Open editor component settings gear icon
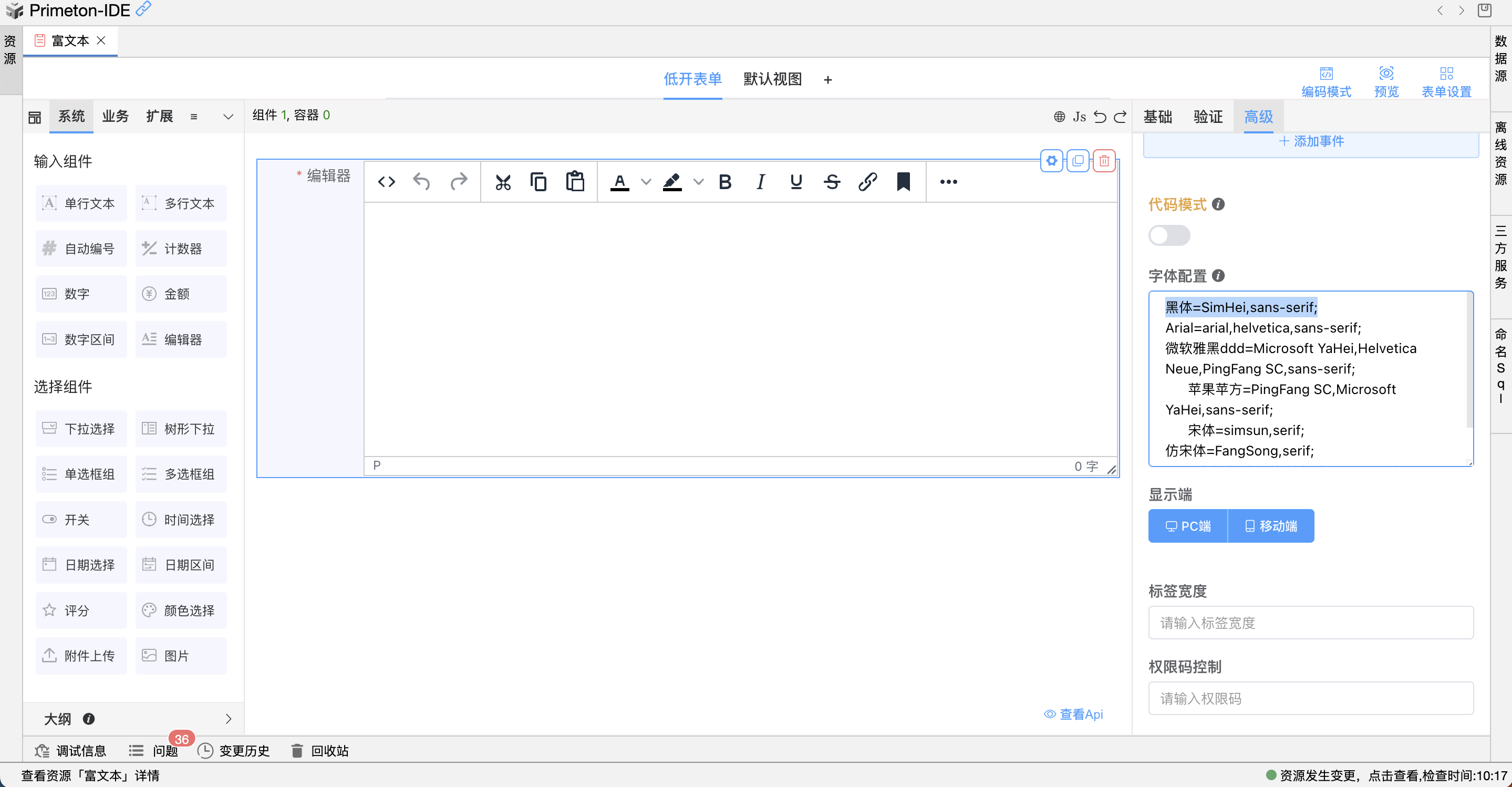Viewport: 1512px width, 787px height. pos(1051,161)
